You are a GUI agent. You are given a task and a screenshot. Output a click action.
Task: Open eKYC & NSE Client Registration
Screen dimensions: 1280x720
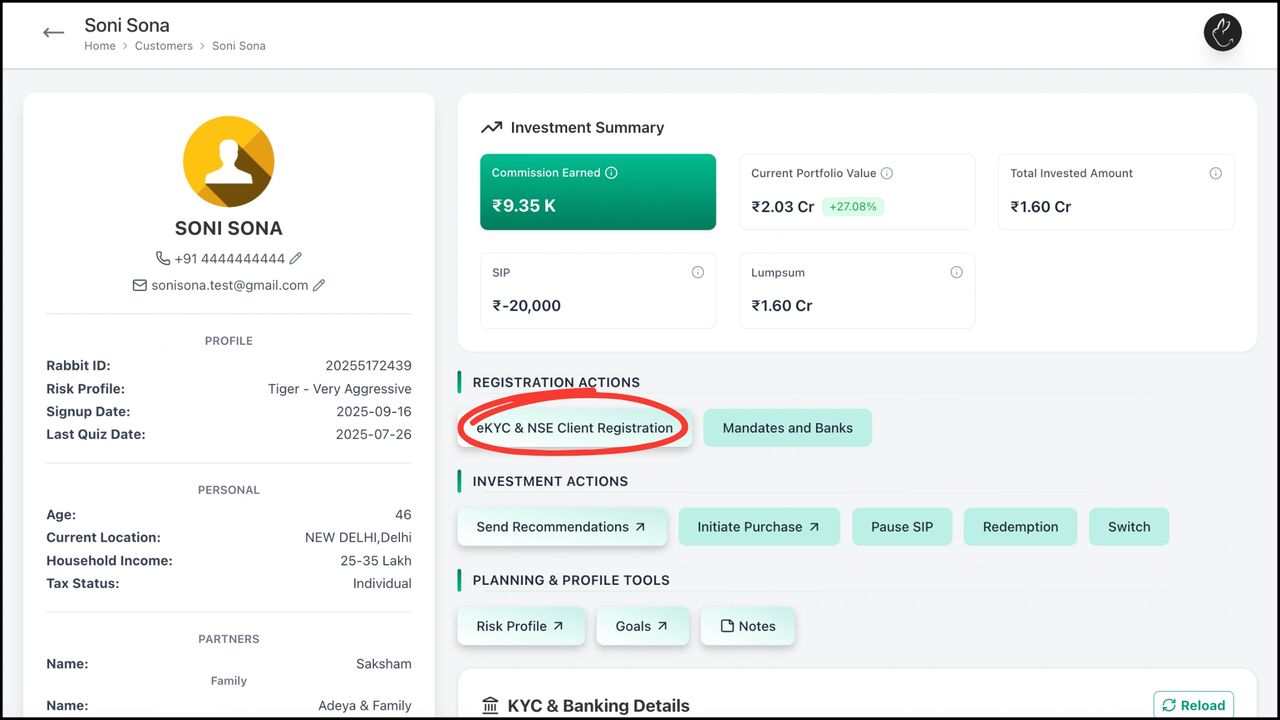[574, 428]
